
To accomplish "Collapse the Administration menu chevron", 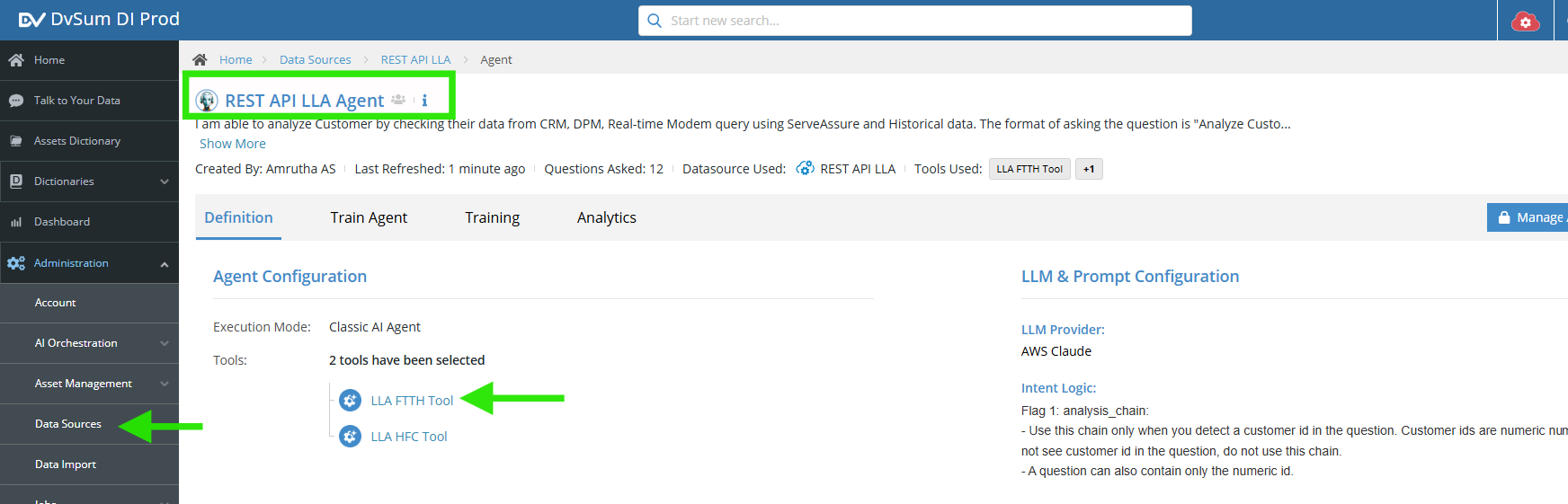I will pyautogui.click(x=165, y=264).
